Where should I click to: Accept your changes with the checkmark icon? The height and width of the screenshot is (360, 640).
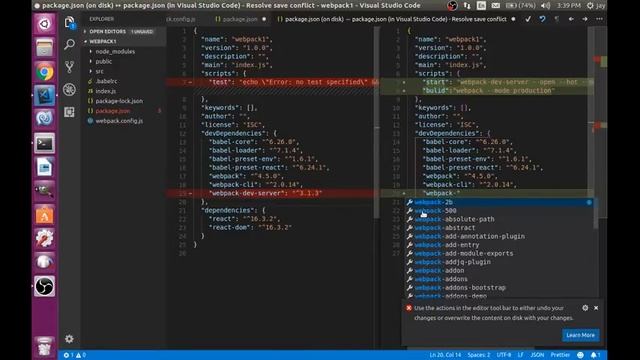click(528, 19)
